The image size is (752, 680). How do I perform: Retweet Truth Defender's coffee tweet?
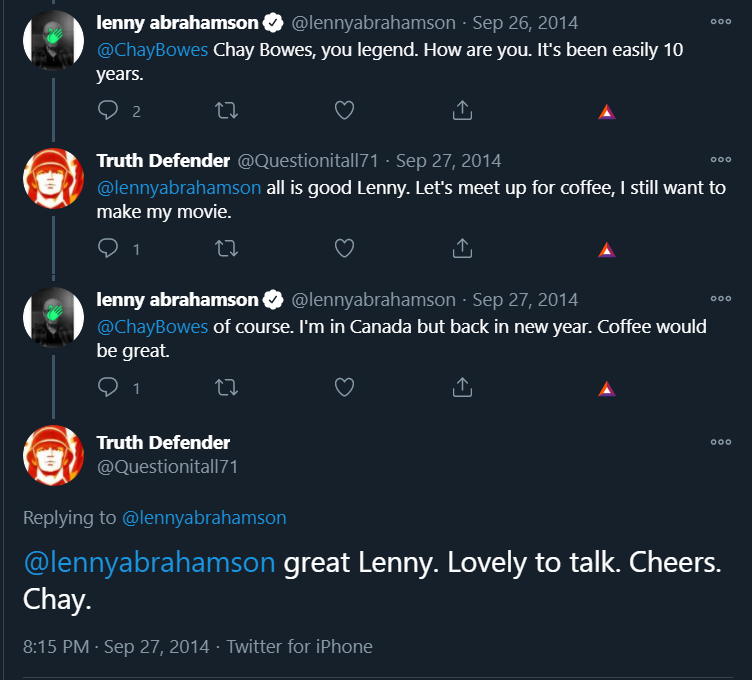coord(227,249)
